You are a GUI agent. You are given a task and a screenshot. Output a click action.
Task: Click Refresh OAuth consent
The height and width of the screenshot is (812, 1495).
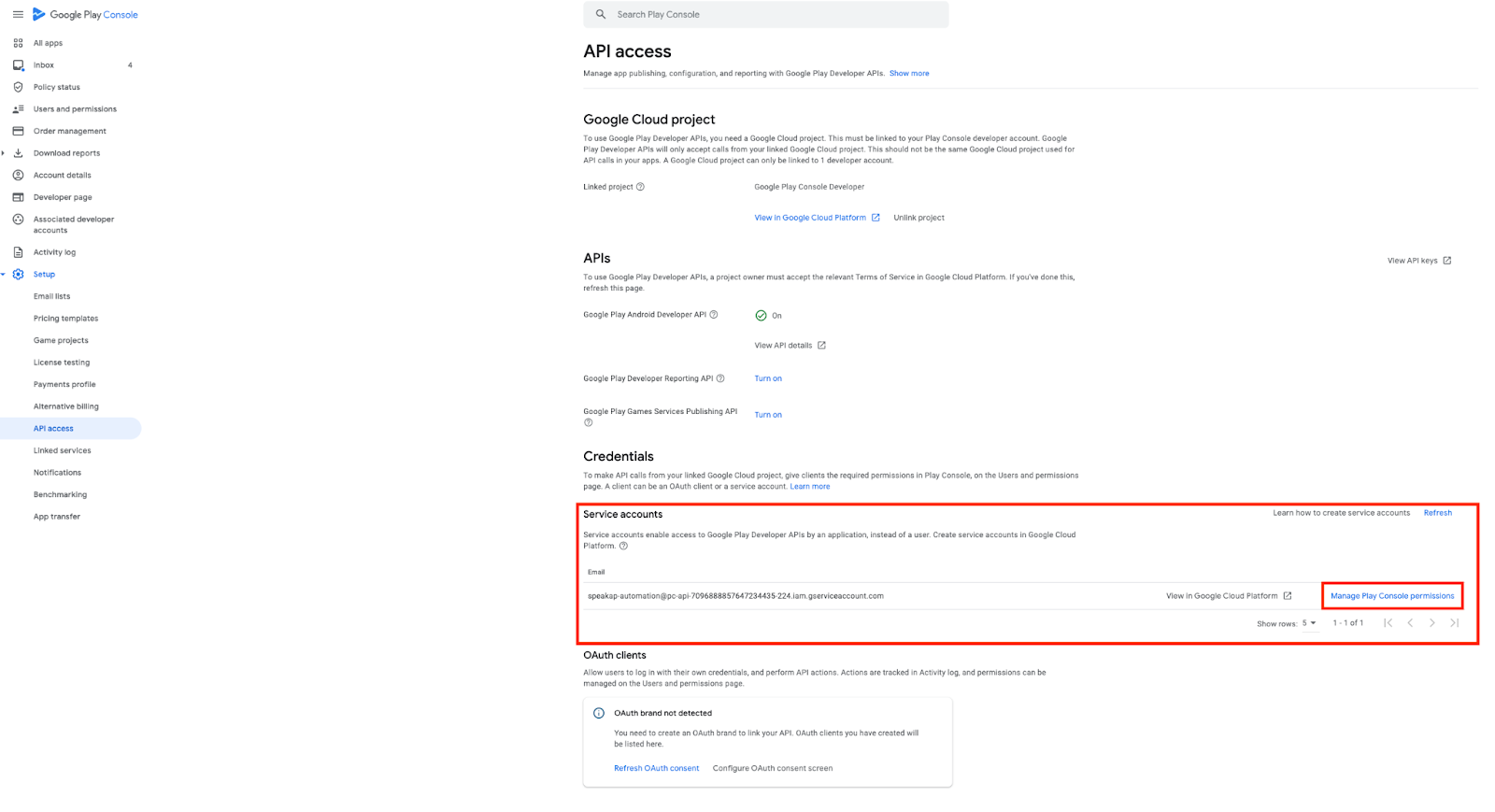(656, 768)
